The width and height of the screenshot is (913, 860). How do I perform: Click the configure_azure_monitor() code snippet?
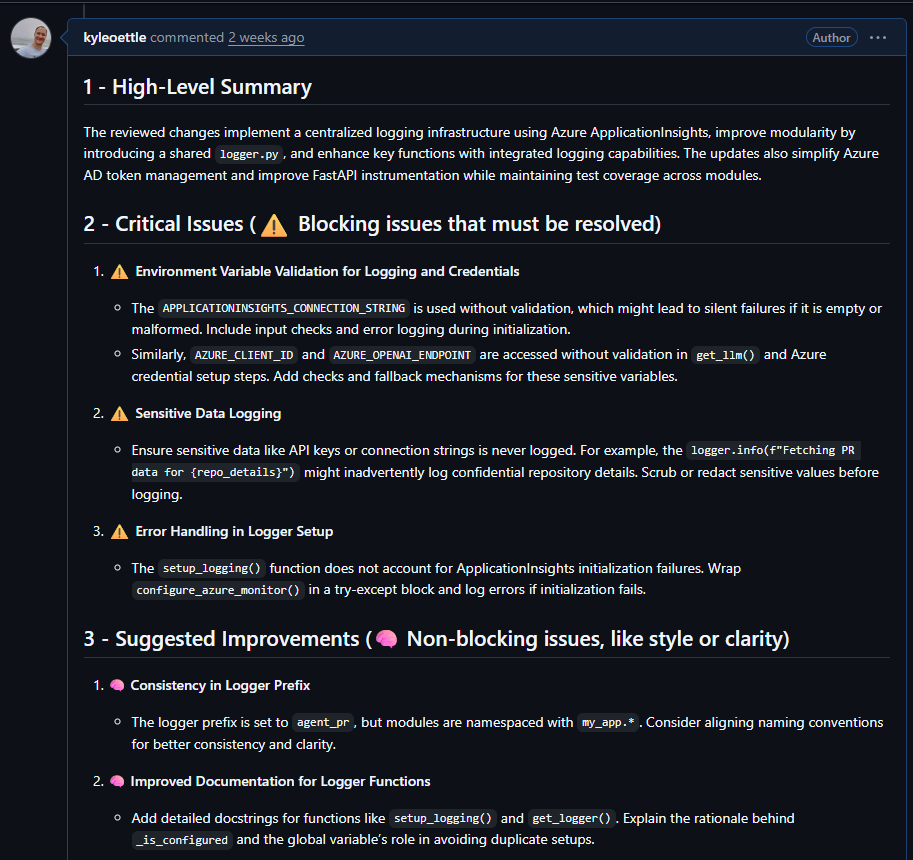(x=219, y=590)
